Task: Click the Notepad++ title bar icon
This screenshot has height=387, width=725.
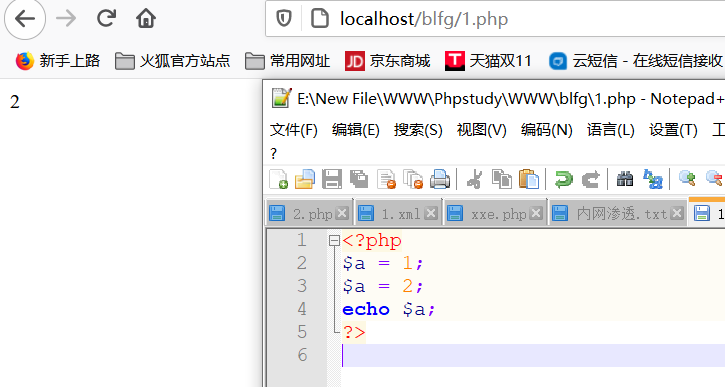Action: (282, 98)
